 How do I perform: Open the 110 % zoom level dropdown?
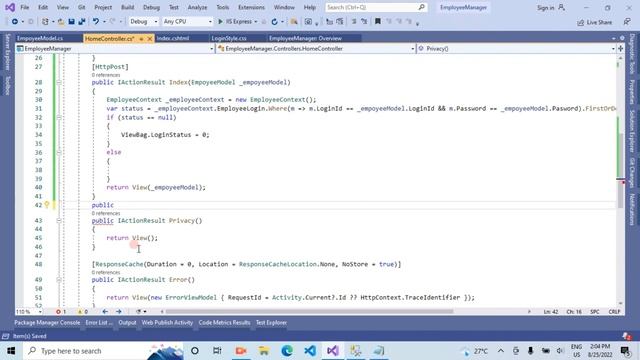coord(29,311)
